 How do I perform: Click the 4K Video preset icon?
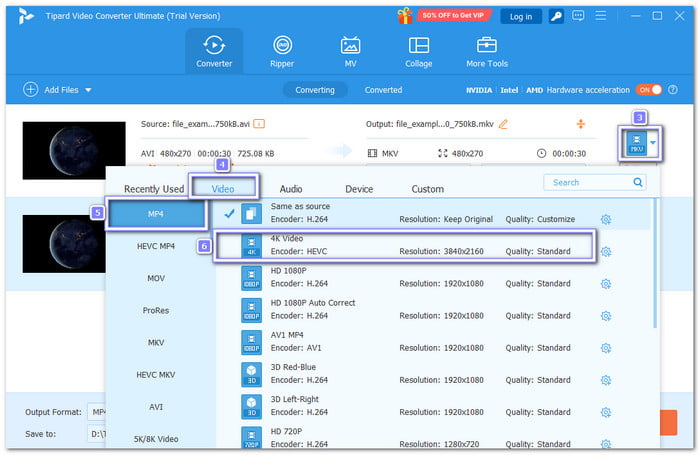click(251, 246)
